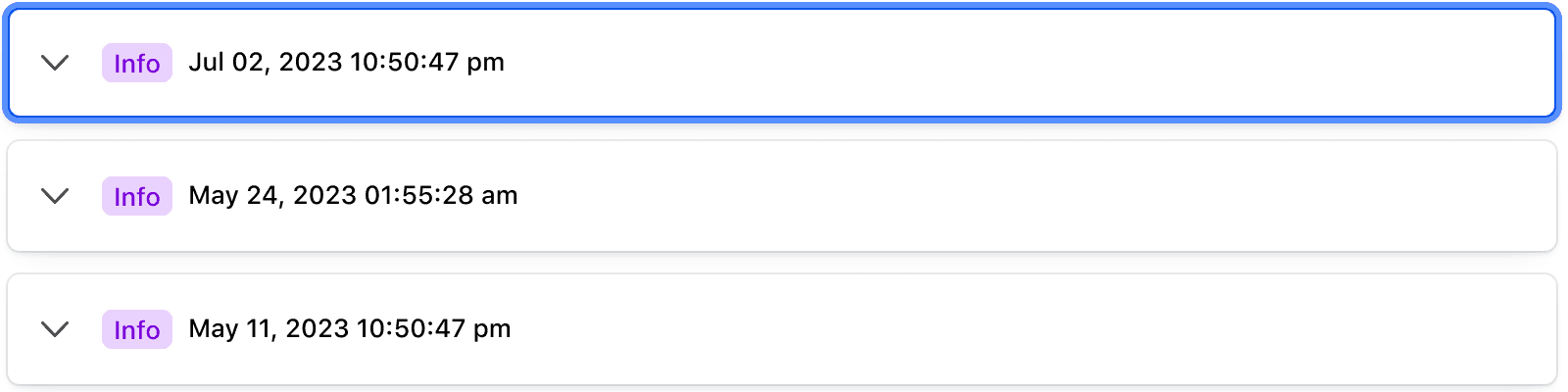Click the date text "May 11, 2023"
Viewport: 1568px width, 392px height.
tap(269, 329)
